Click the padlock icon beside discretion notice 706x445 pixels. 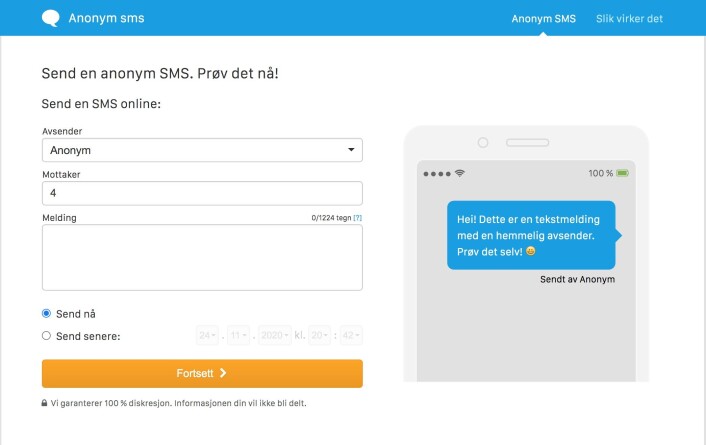click(44, 403)
